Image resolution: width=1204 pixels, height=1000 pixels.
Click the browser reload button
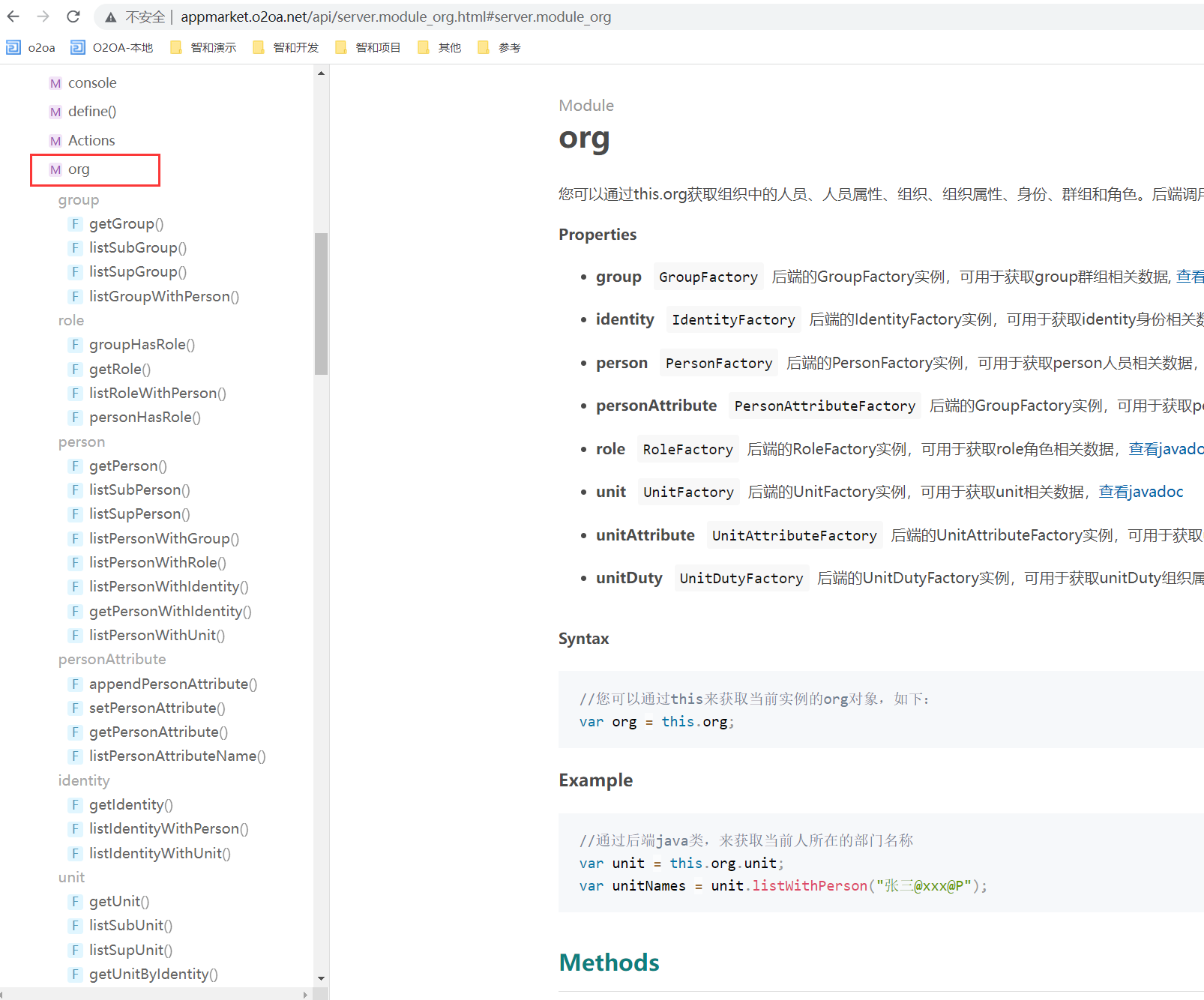(73, 16)
